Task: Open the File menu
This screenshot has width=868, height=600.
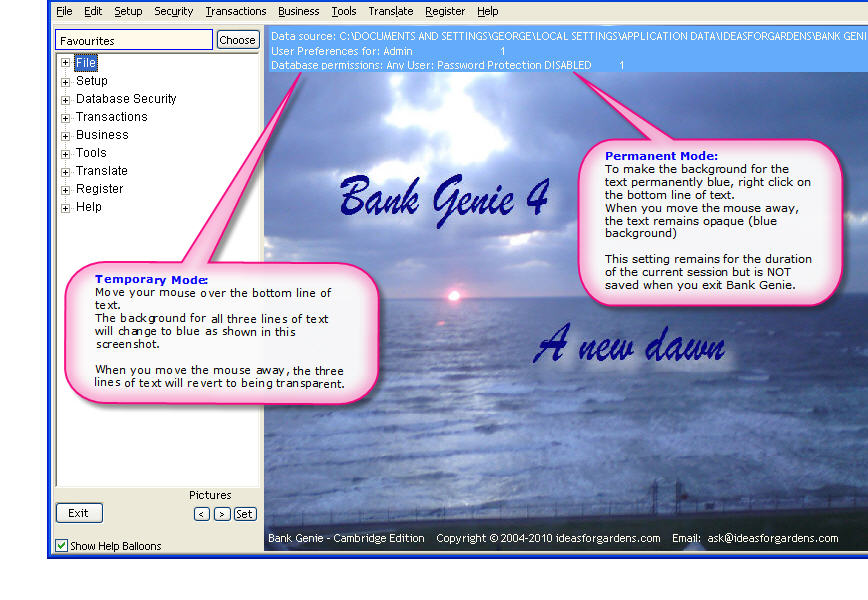Action: coord(64,11)
